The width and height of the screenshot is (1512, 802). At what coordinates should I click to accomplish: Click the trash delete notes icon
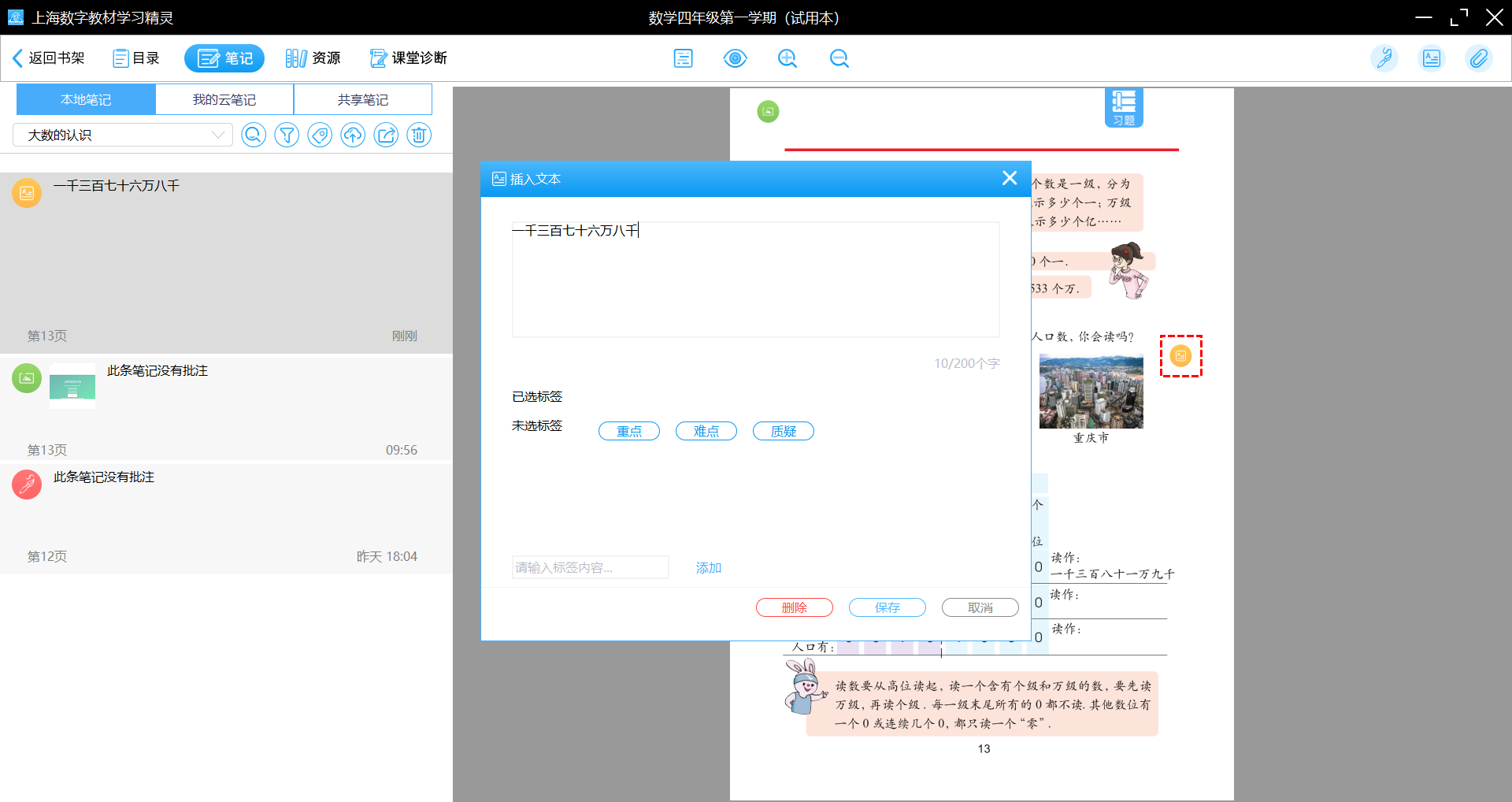click(419, 136)
